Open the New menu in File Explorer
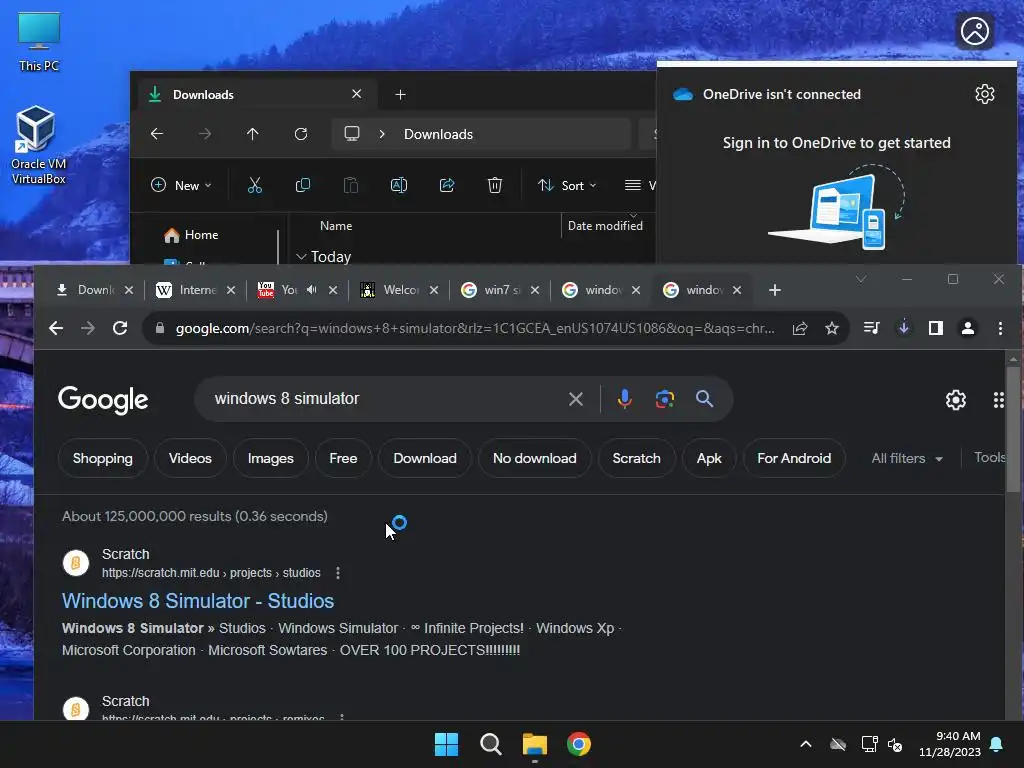Viewport: 1024px width, 768px height. [x=181, y=185]
